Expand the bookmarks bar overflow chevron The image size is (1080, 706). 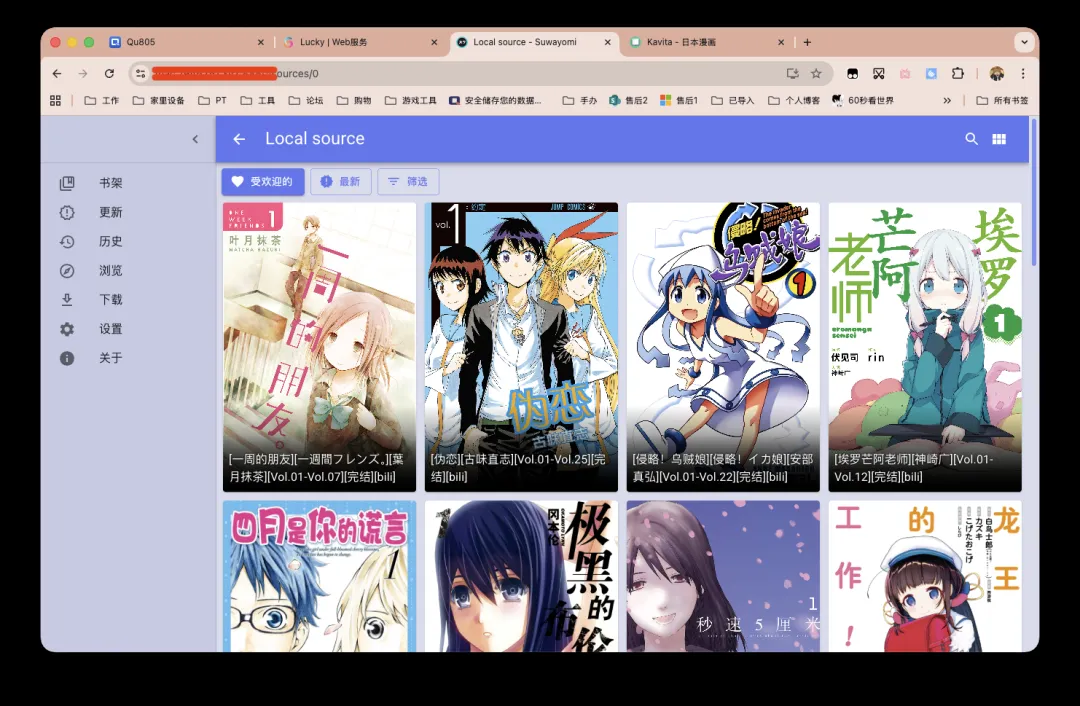947,100
